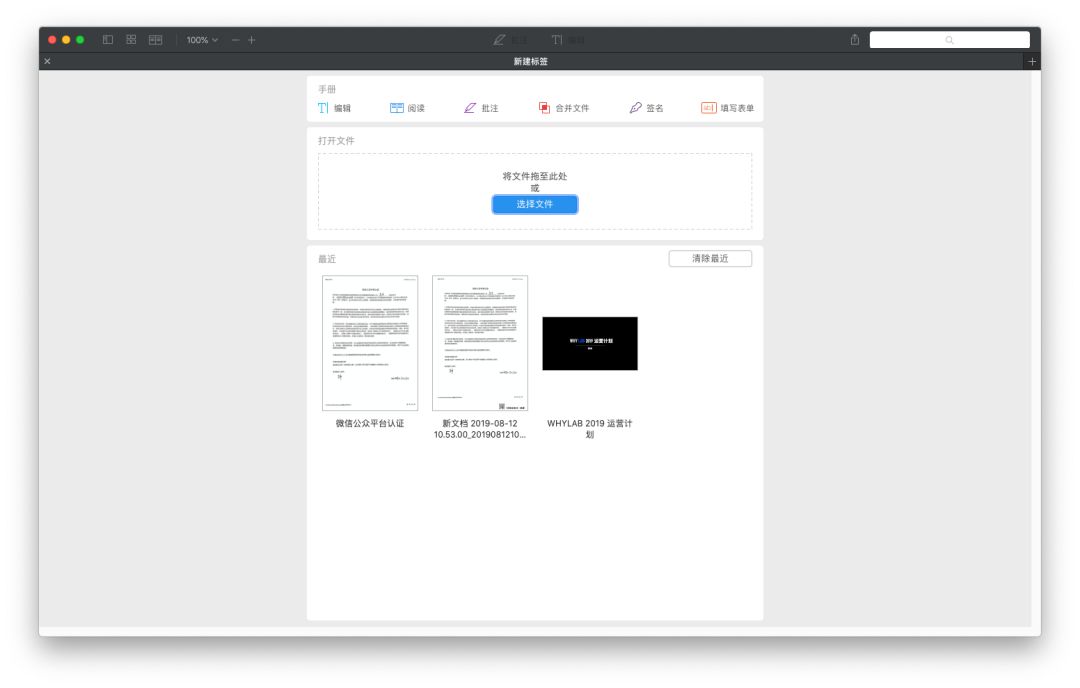Select the text edit tool in title bar
The image size is (1080, 688).
coord(568,40)
